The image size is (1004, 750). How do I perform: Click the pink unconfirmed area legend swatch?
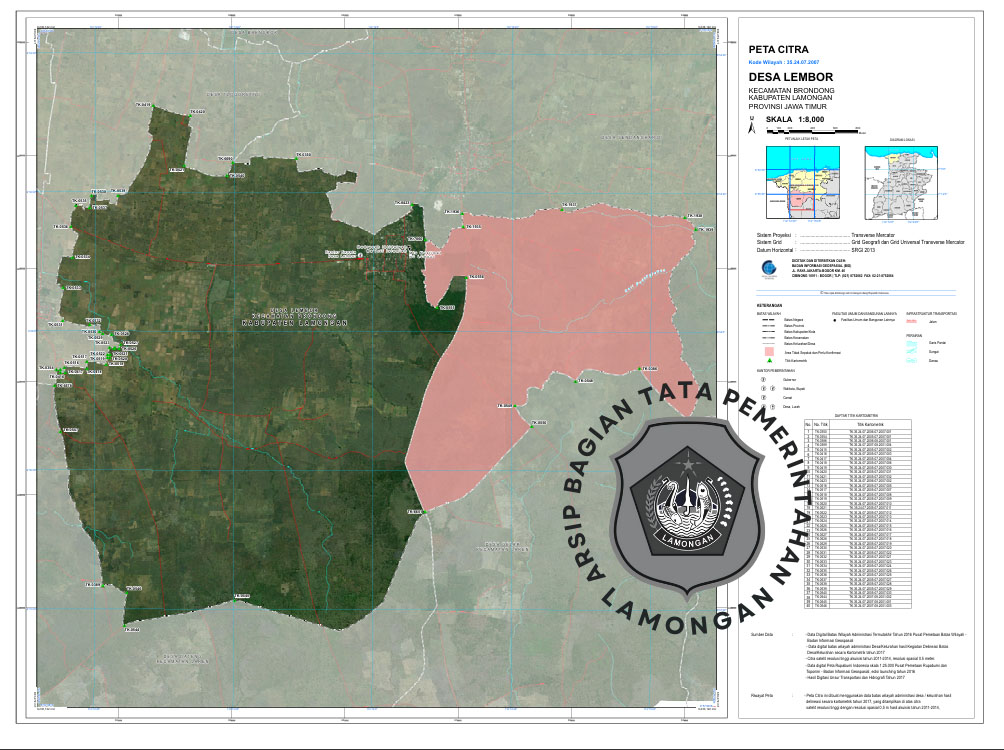[x=768, y=351]
